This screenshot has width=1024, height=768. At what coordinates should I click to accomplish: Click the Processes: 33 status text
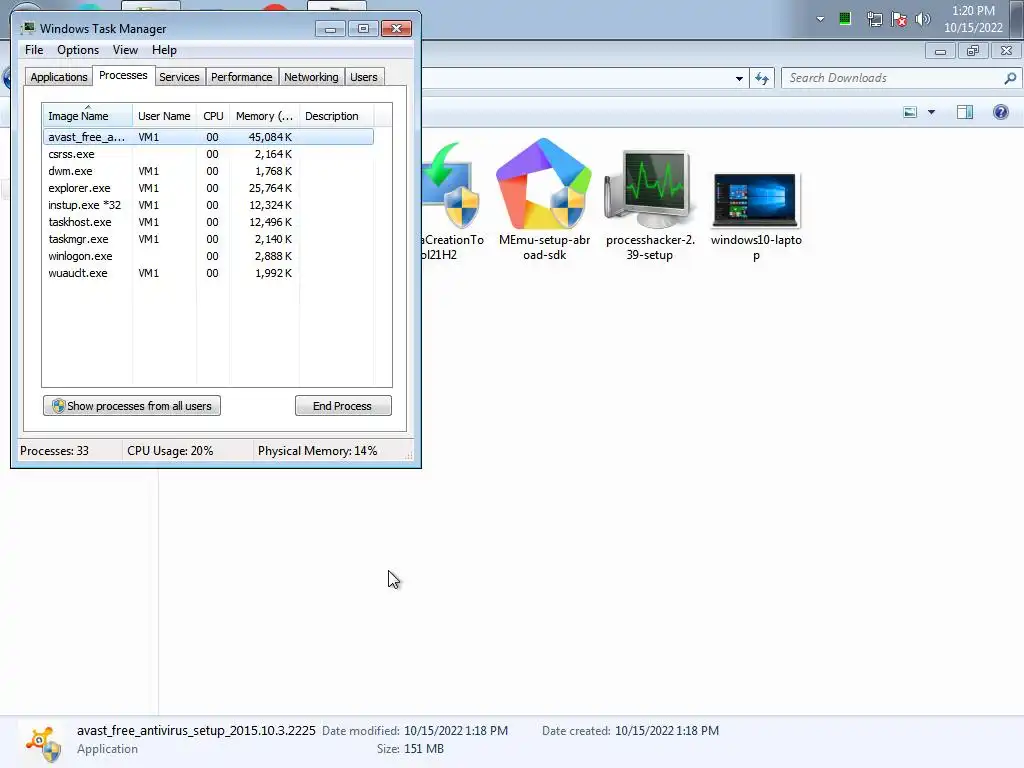pos(54,451)
